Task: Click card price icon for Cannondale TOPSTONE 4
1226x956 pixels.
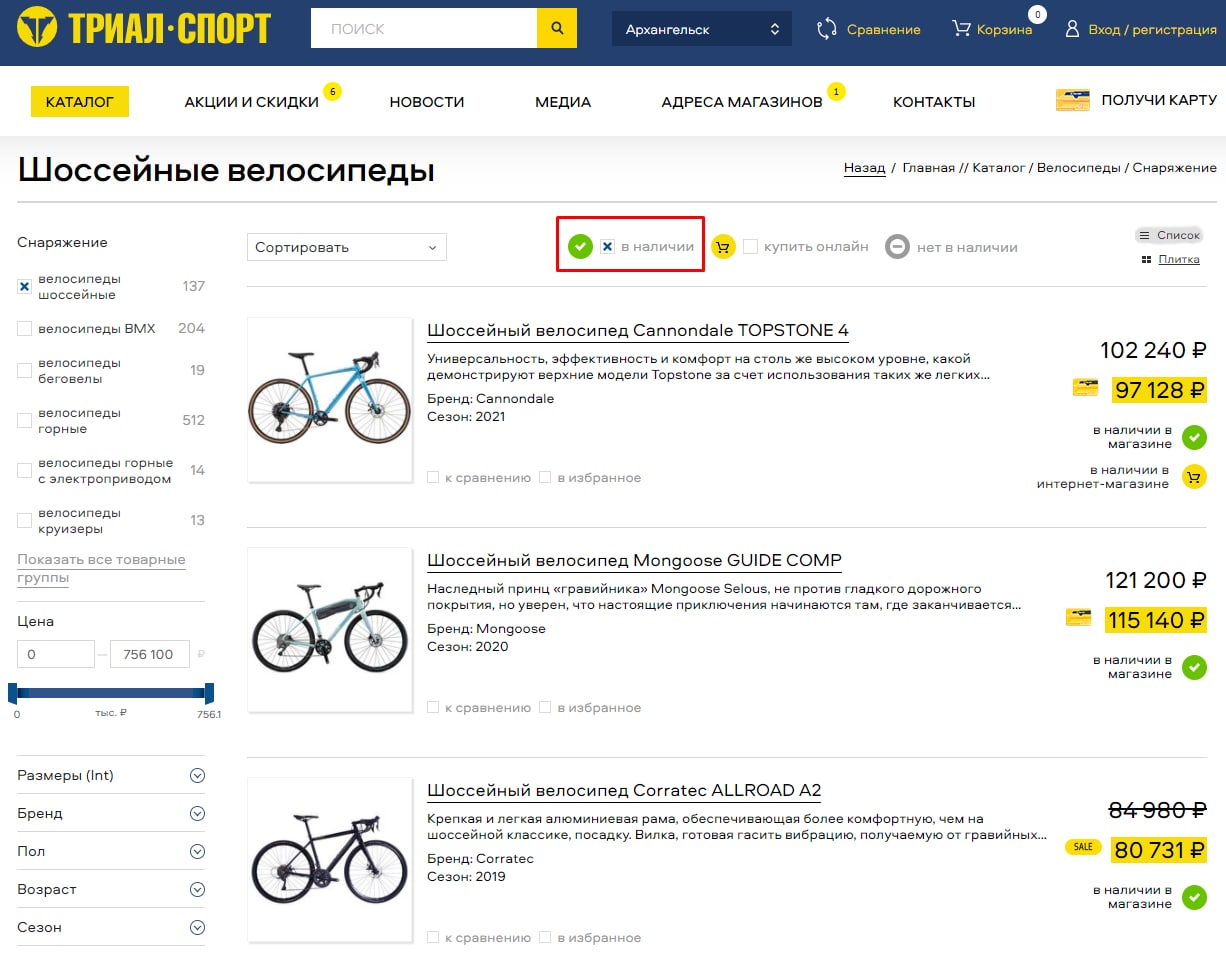Action: coord(1085,388)
